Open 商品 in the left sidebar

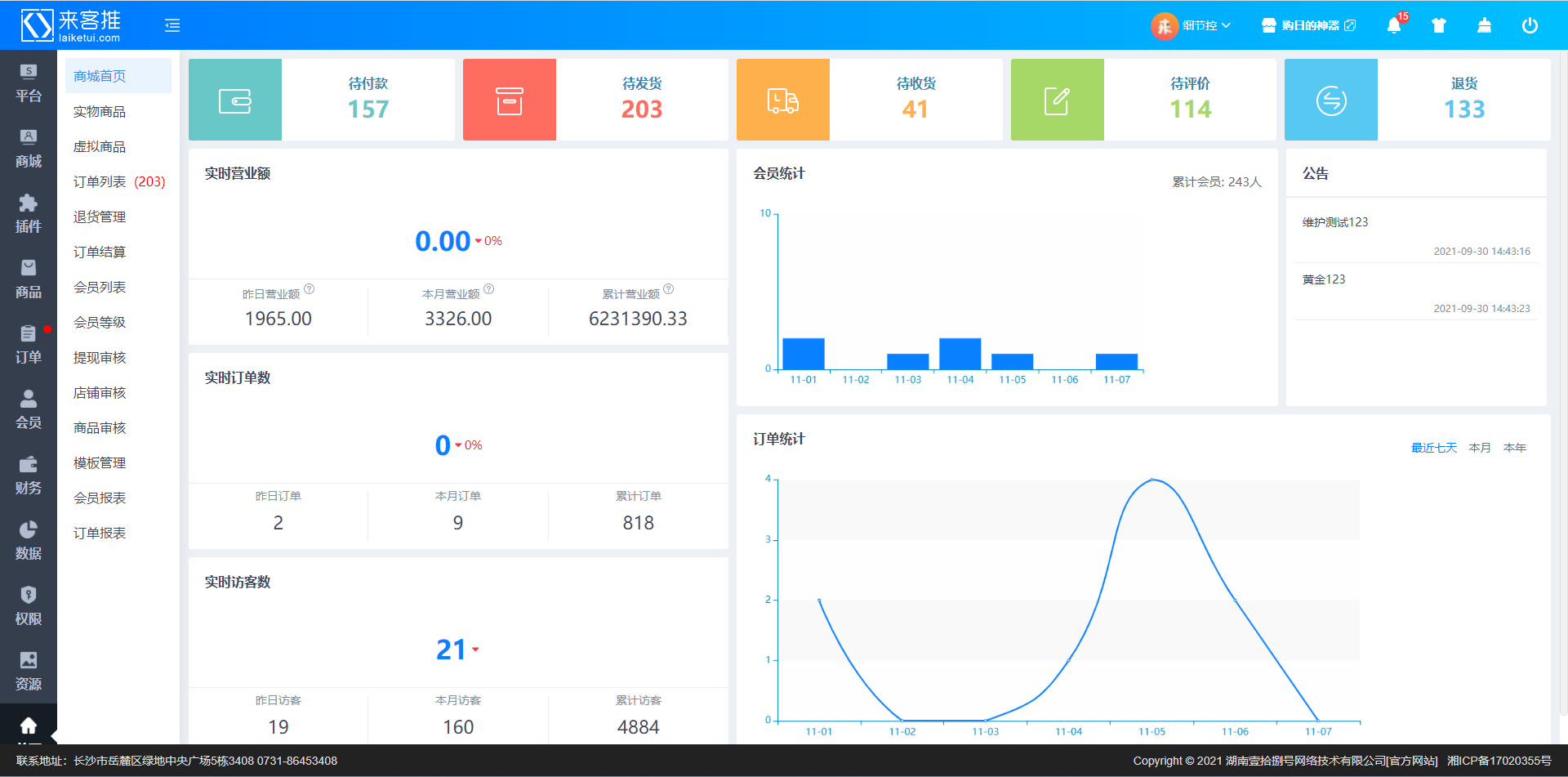(29, 279)
